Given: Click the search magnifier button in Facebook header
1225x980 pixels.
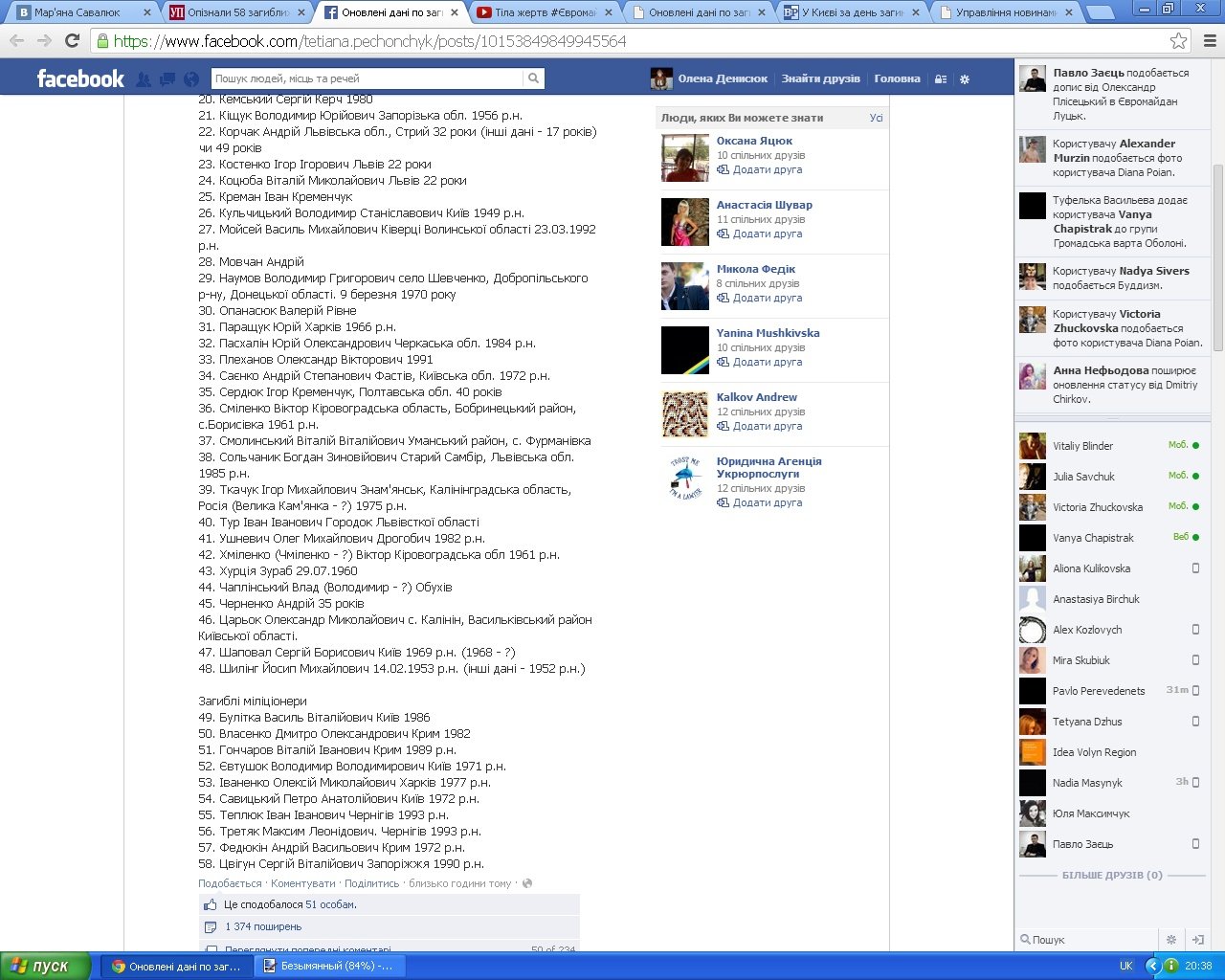Looking at the screenshot, I should pos(534,78).
